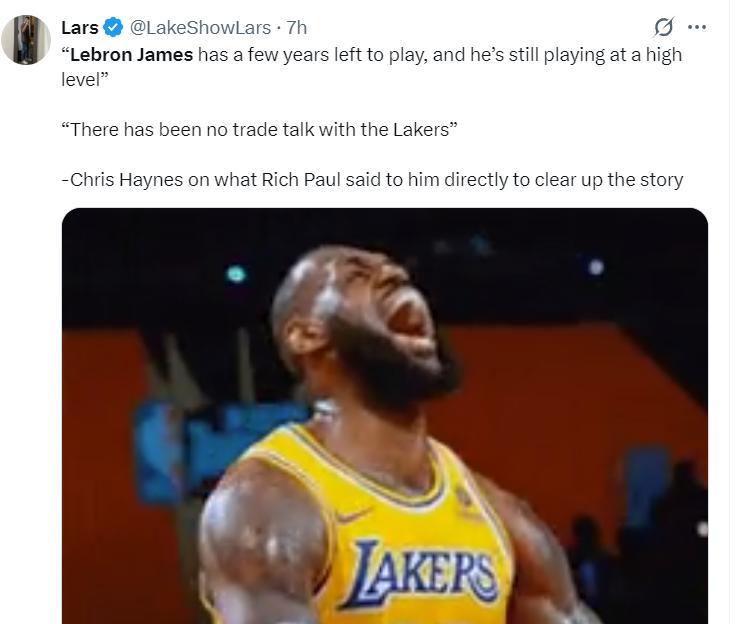Viewport: 737px width, 624px height.
Task: Click the "no trade talk" quote line
Action: pyautogui.click(x=258, y=130)
